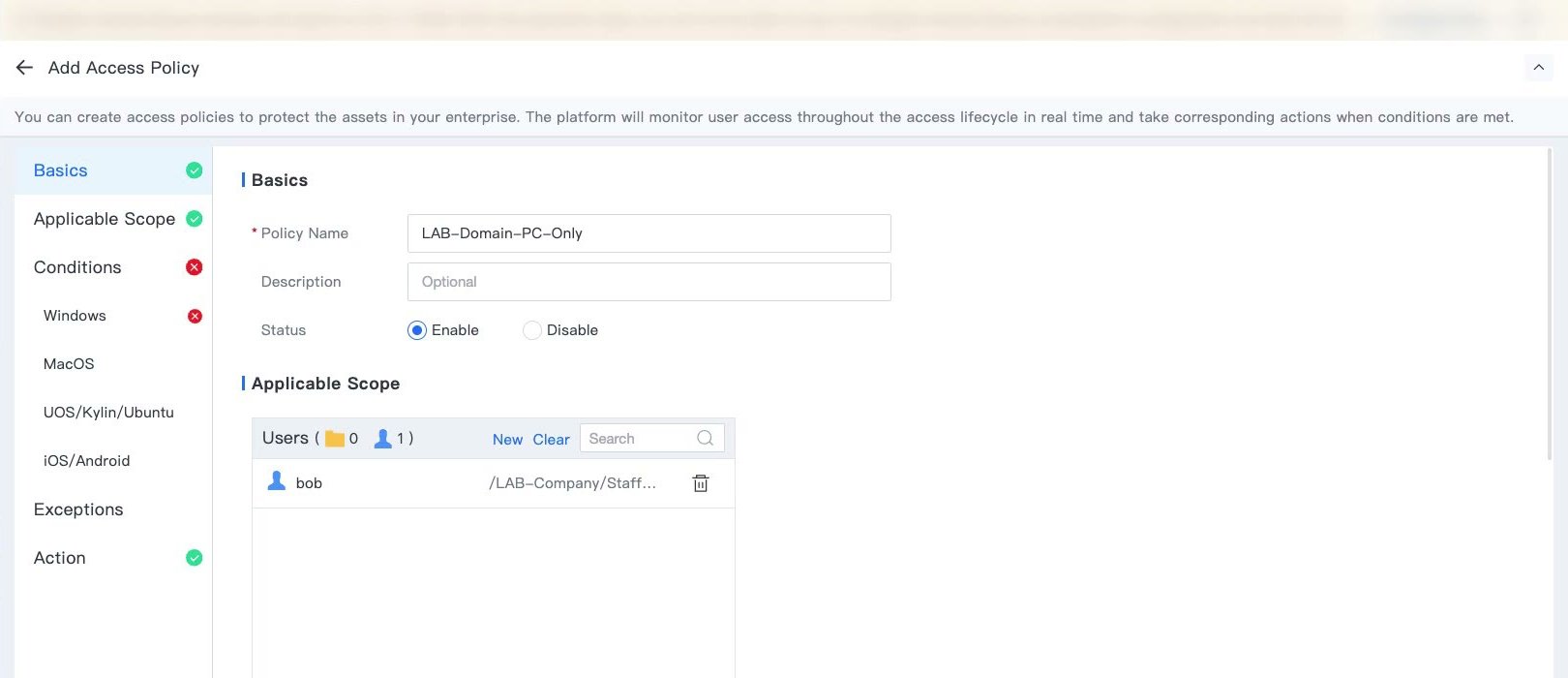This screenshot has height=678, width=1568.
Task: Click the user icon next to bob
Action: 277,481
